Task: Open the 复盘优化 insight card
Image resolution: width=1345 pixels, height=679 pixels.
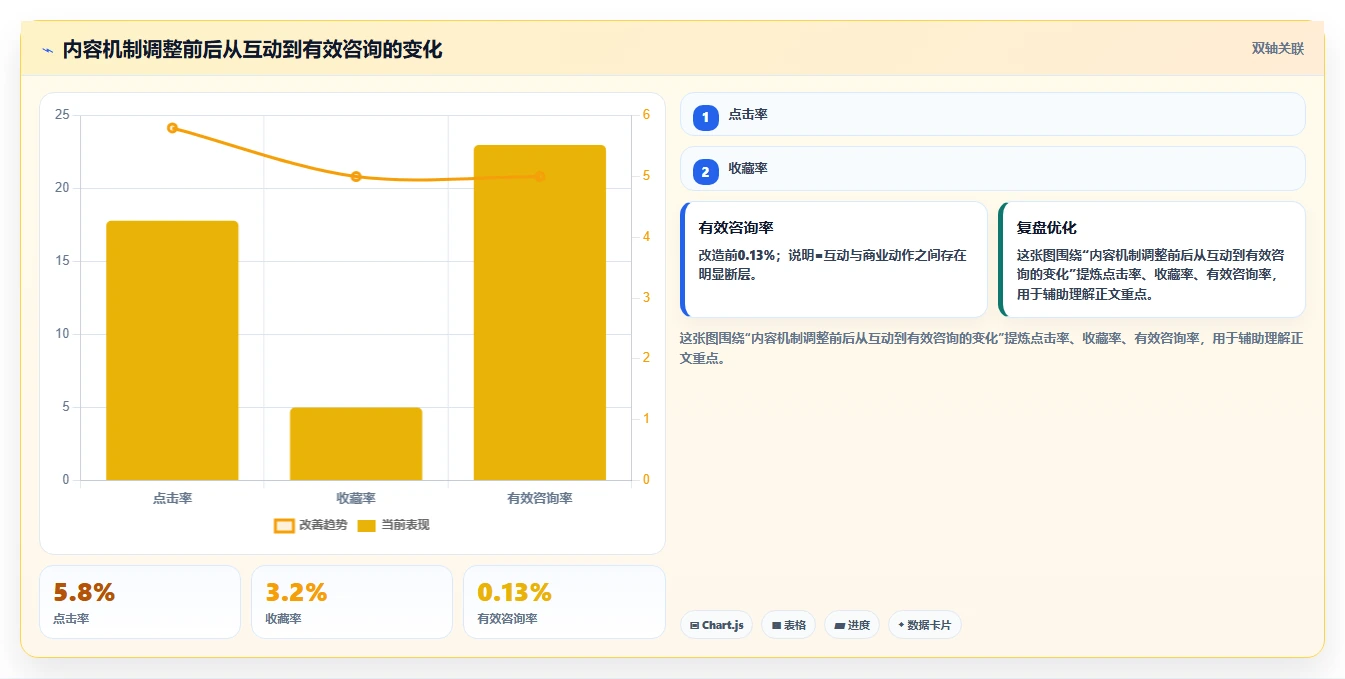Action: (x=1152, y=259)
